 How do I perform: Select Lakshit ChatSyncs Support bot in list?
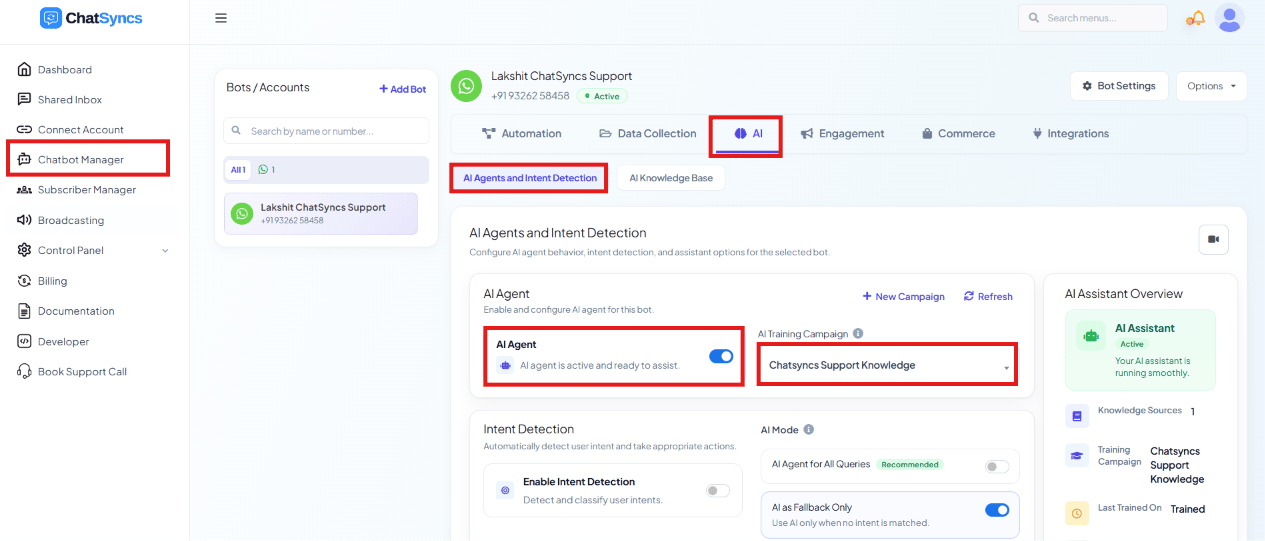tap(321, 213)
